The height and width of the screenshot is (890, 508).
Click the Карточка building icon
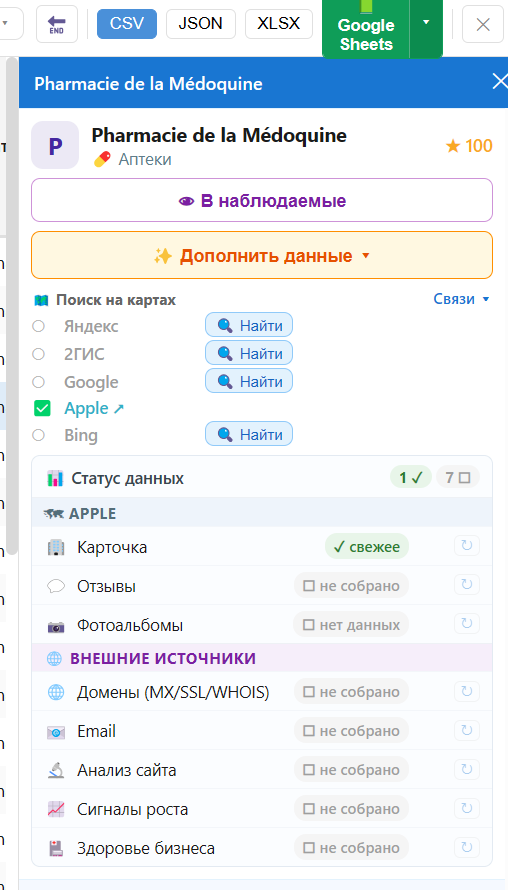pyautogui.click(x=56, y=547)
